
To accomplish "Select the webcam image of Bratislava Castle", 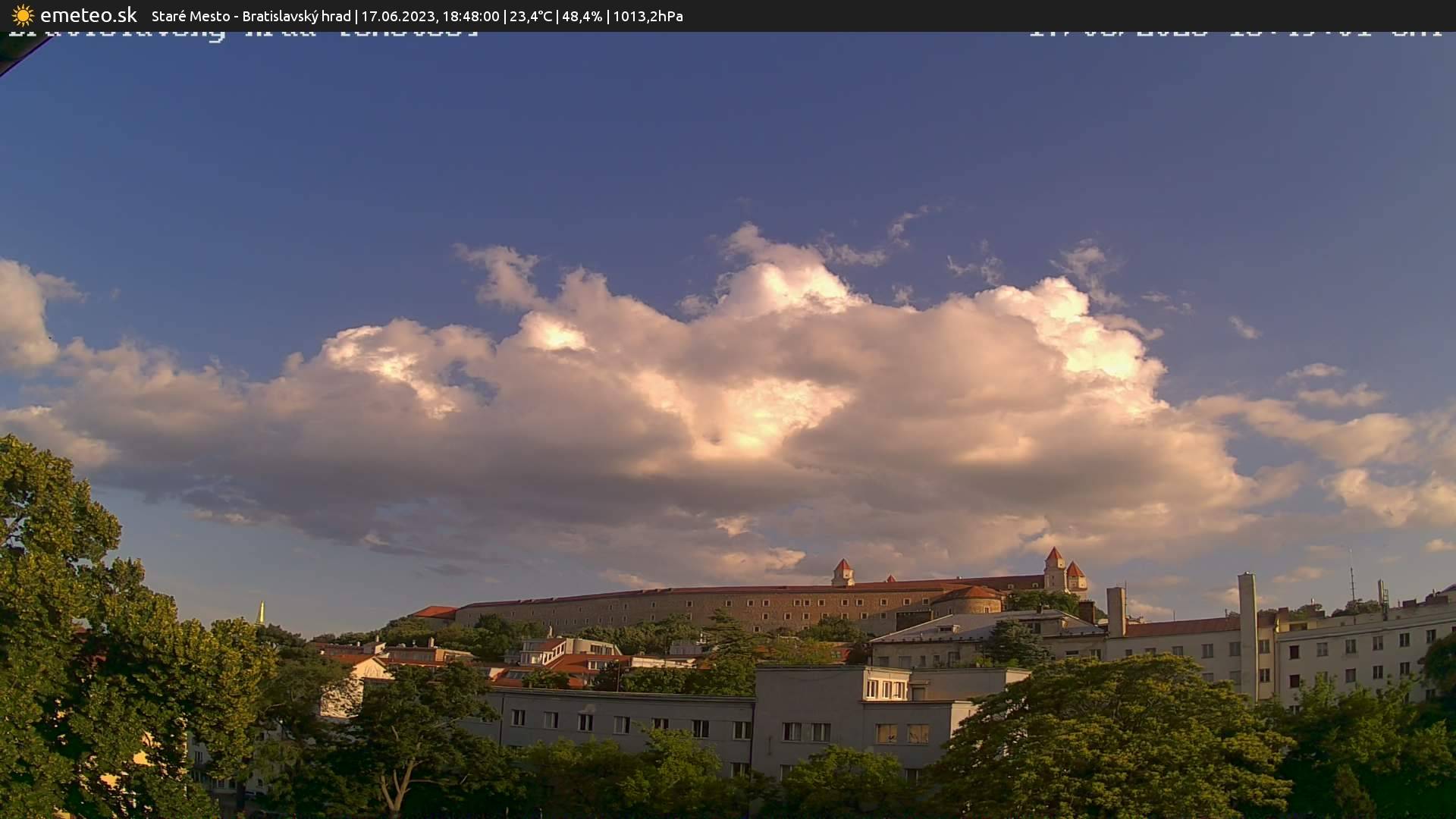I will (x=728, y=425).
